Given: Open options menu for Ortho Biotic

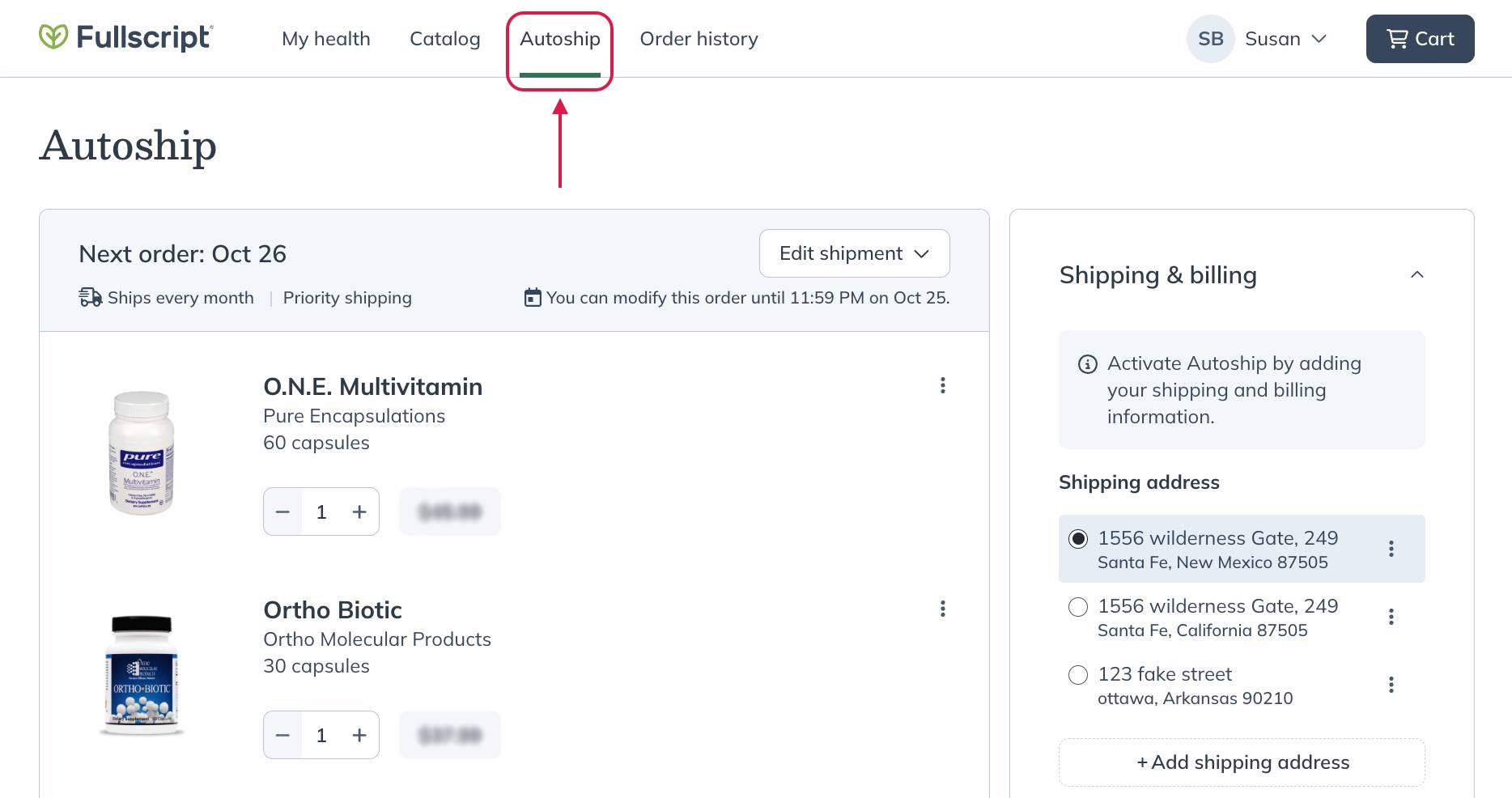Looking at the screenshot, I should pyautogui.click(x=942, y=609).
